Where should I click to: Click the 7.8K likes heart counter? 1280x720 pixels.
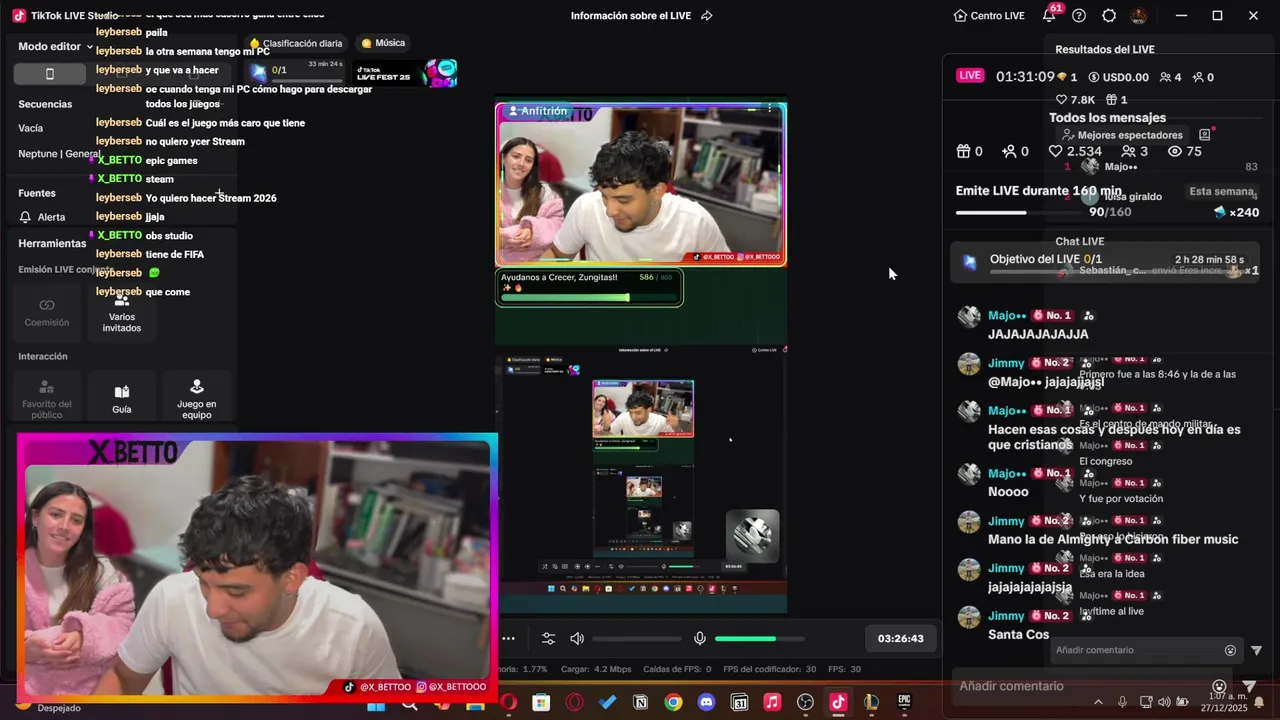pos(1076,100)
